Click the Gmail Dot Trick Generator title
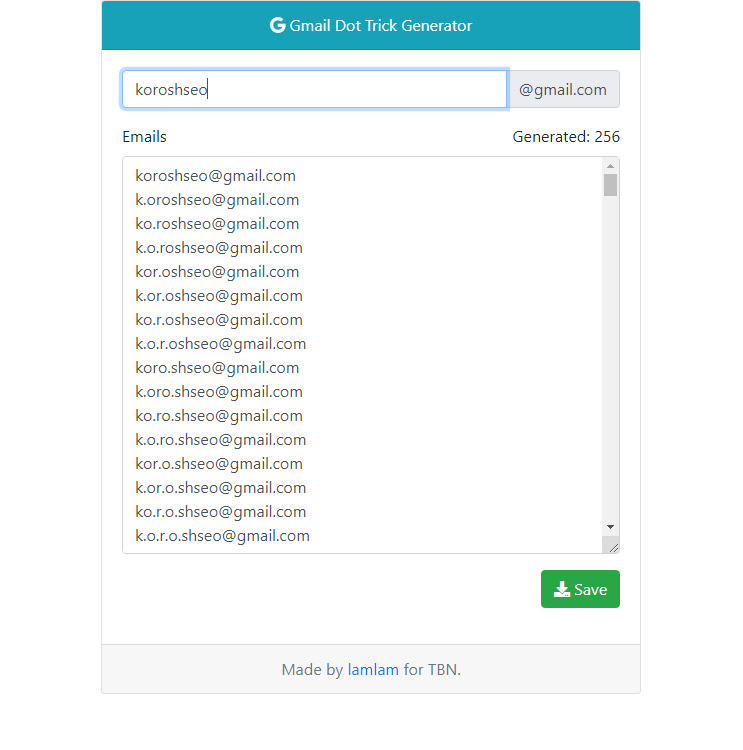The height and width of the screenshot is (750, 743). pos(381,25)
